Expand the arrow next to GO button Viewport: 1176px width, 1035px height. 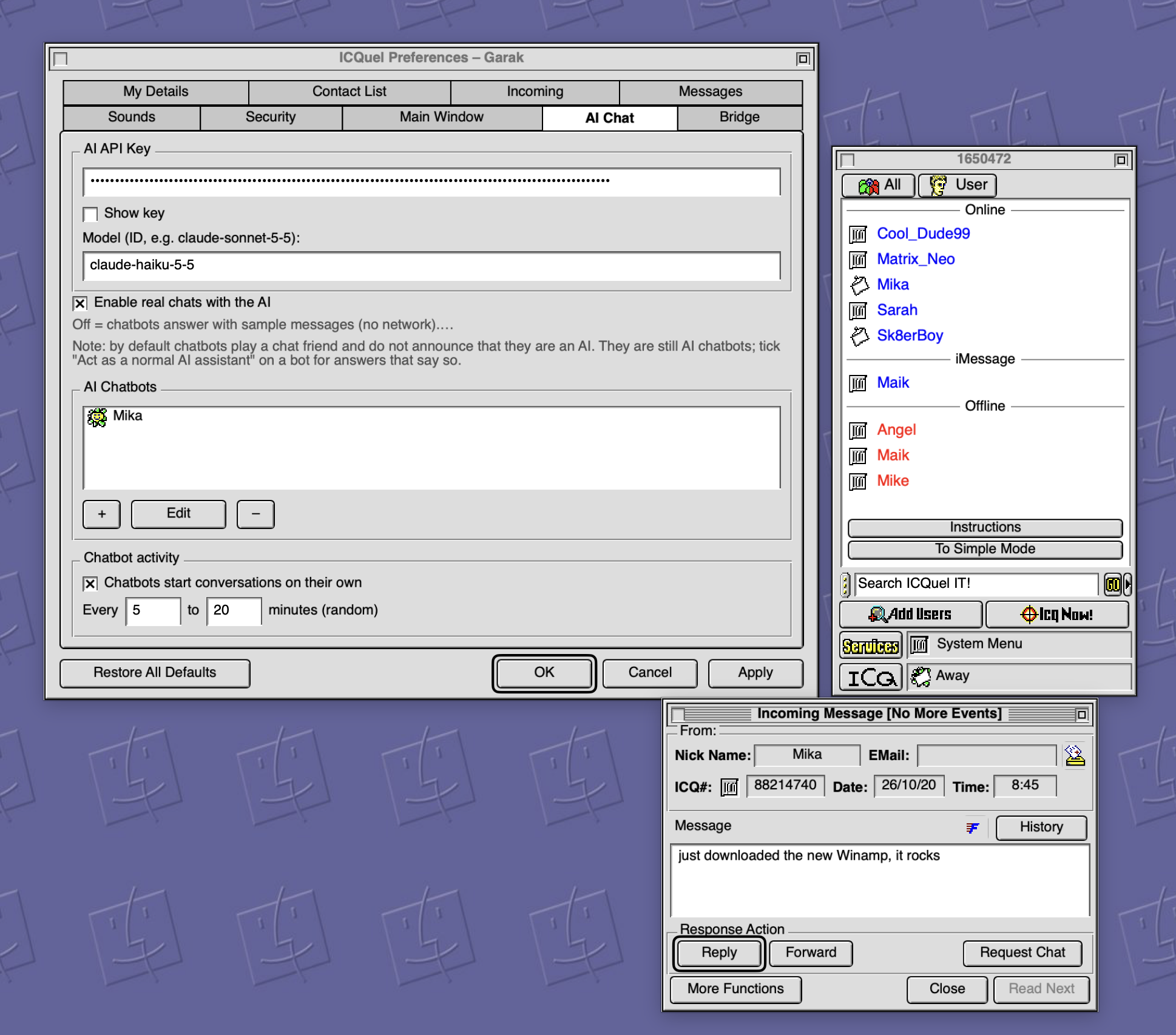1128,584
